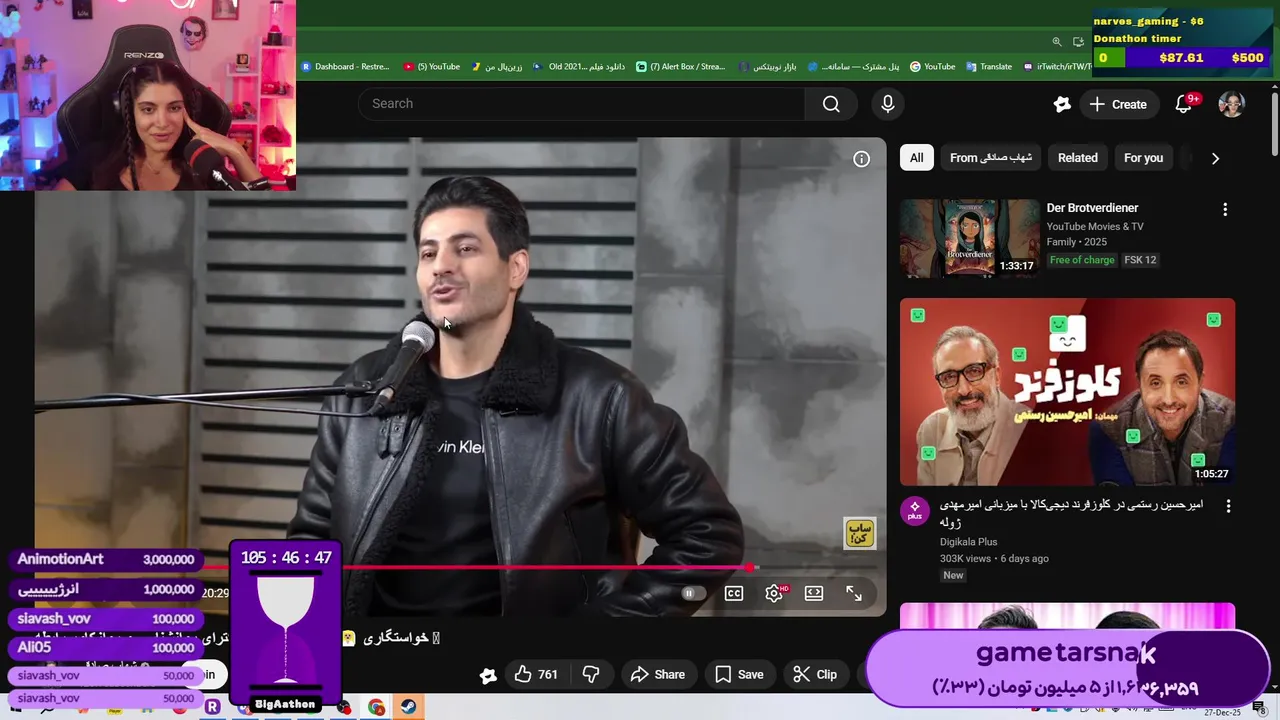The height and width of the screenshot is (720, 1280).
Task: Open Der Brotverdiener thumbnail
Action: coord(969,239)
